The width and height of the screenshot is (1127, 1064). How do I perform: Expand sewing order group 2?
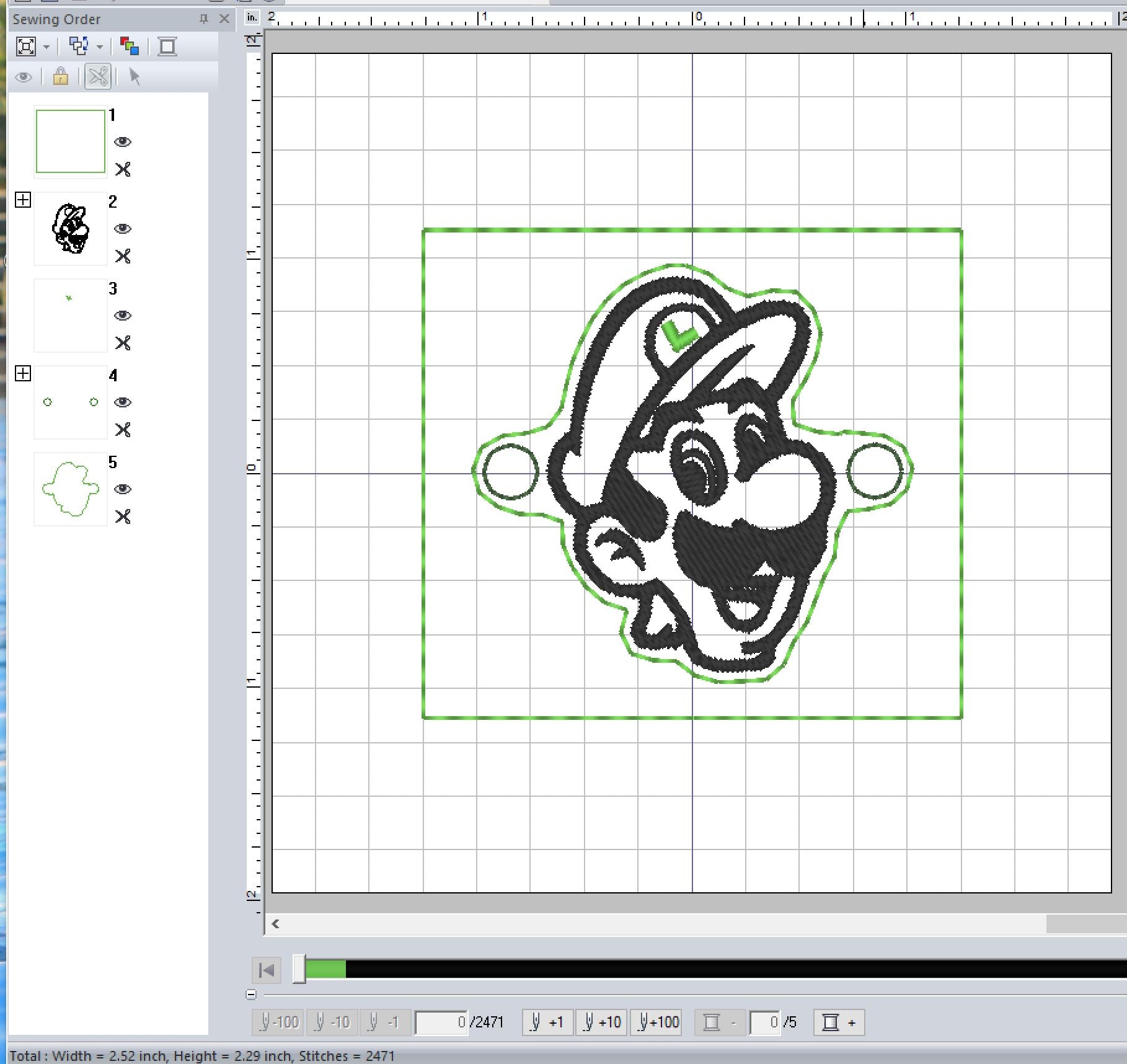point(23,200)
